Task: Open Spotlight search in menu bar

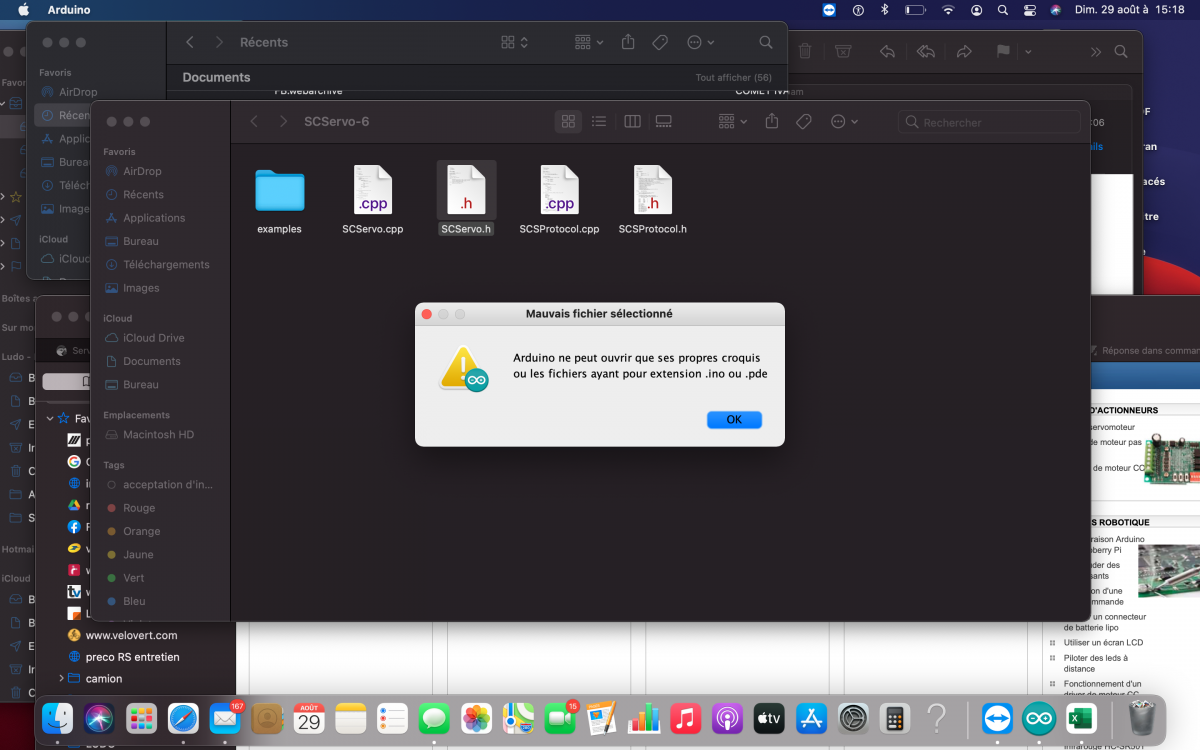Action: (x=1003, y=10)
